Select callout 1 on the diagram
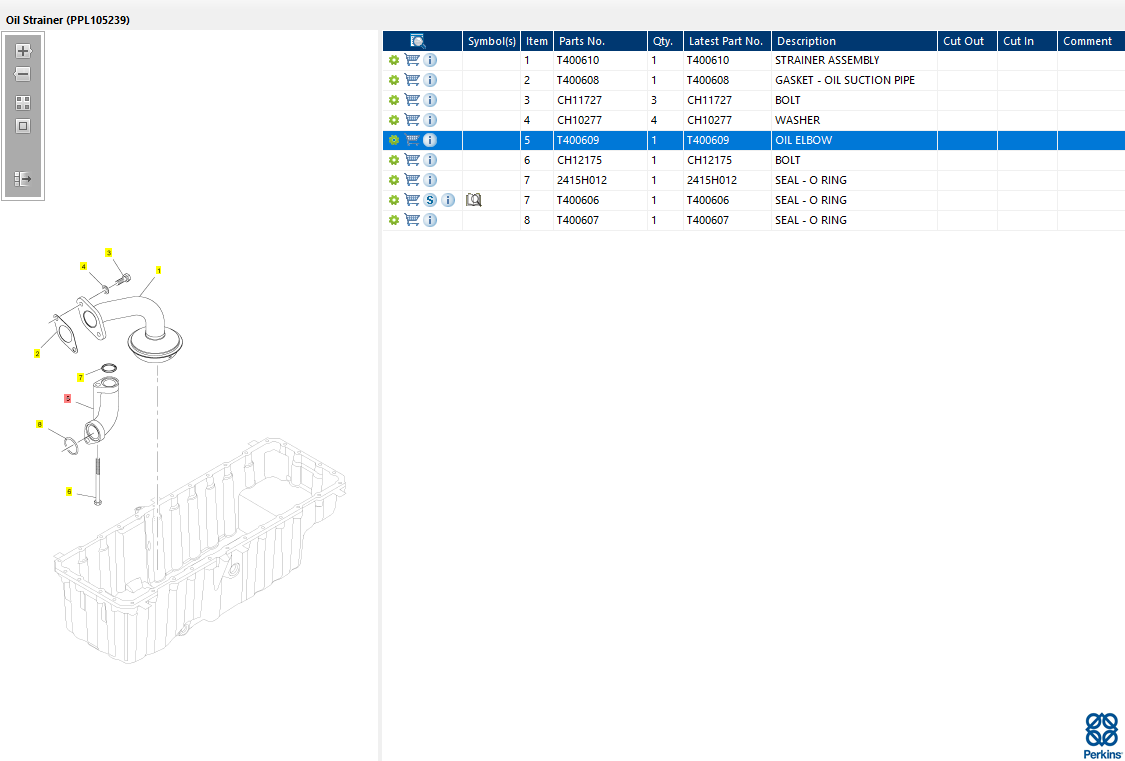This screenshot has width=1125, height=761. (x=159, y=270)
